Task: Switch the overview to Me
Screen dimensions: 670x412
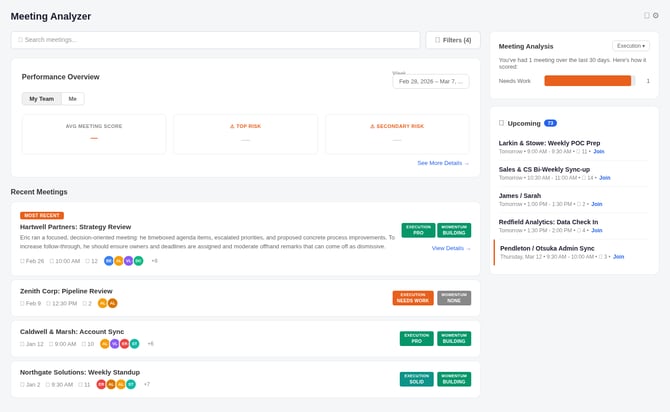Action: coord(71,98)
